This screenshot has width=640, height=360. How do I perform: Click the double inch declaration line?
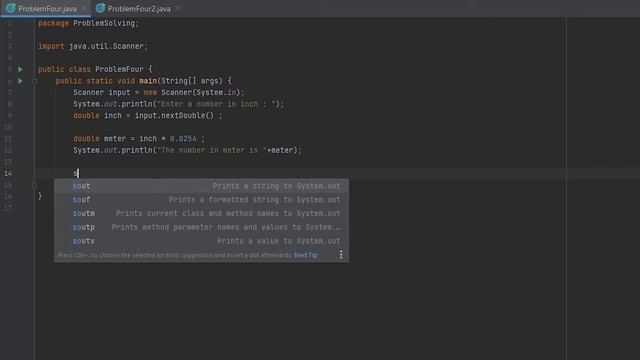coord(148,116)
